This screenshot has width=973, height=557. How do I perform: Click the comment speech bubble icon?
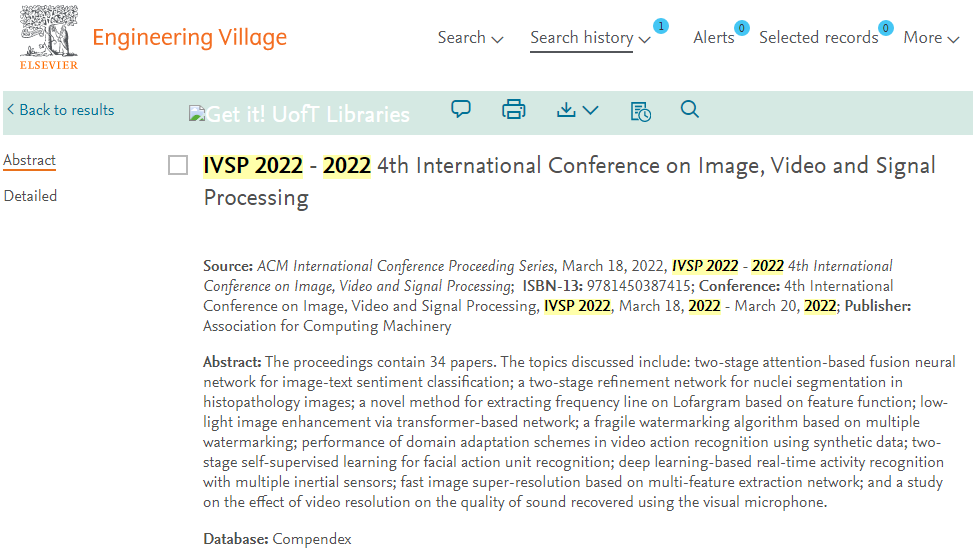point(460,109)
